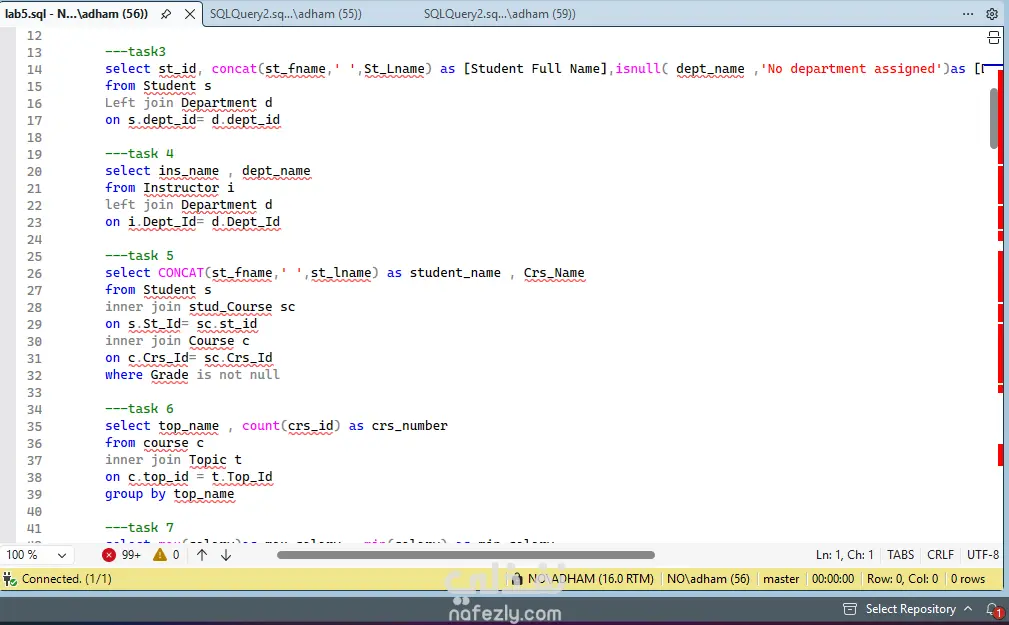Click 'on c.Crs_Id= sc.Crs_Id' line
The height and width of the screenshot is (625, 1009).
189,358
